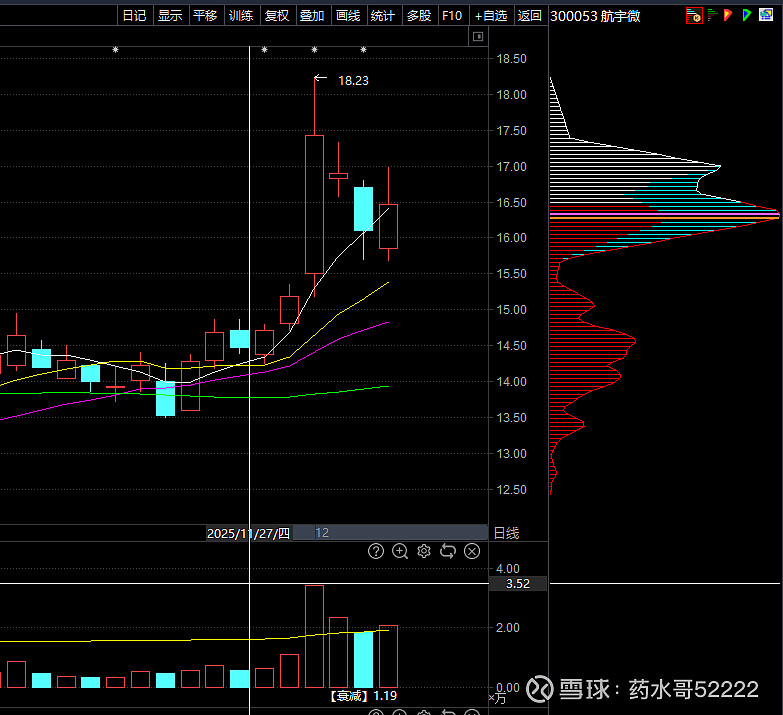Choose 叠加 to overlay another stock
783x715 pixels.
click(x=312, y=15)
